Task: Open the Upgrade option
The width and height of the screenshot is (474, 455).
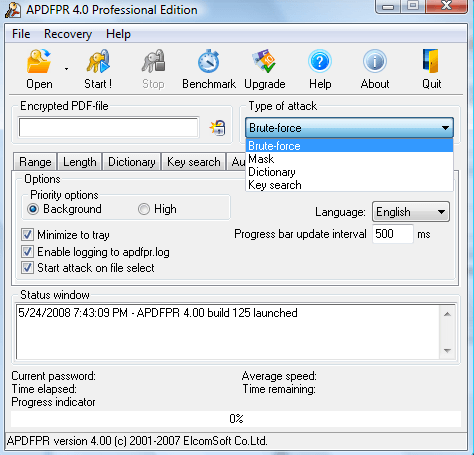Action: coord(264,61)
